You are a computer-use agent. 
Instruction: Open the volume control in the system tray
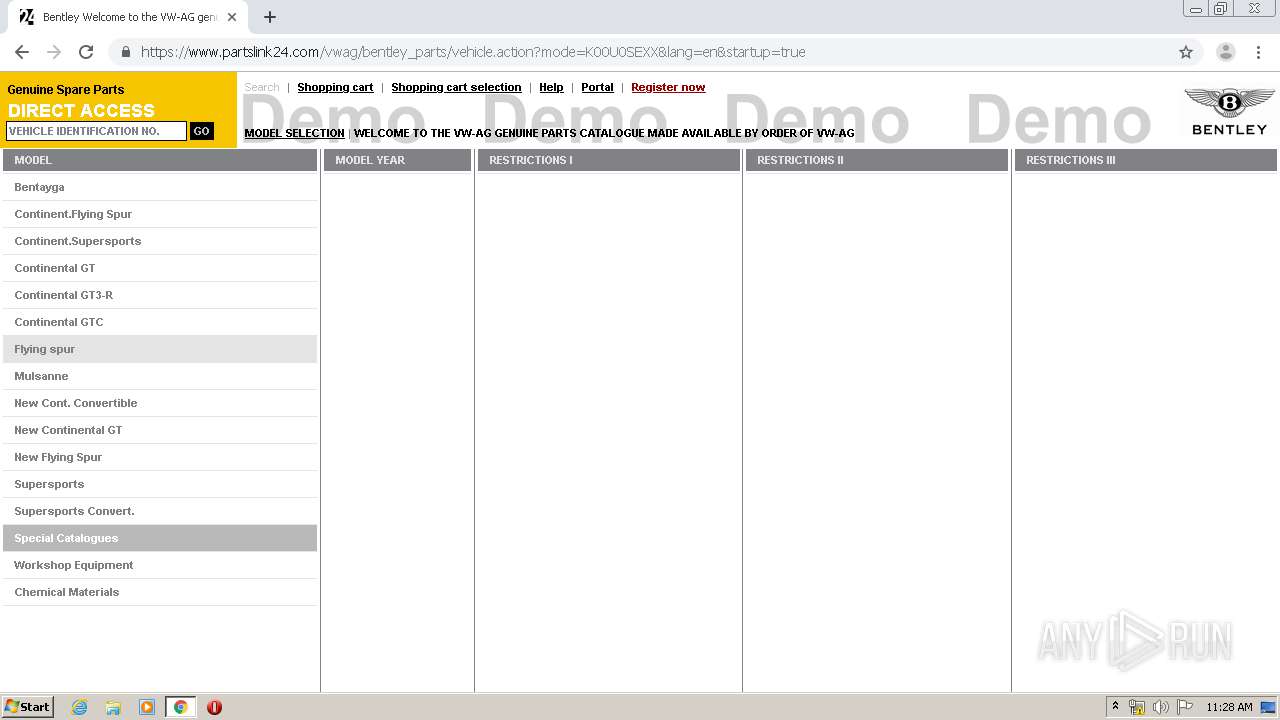tap(1161, 707)
